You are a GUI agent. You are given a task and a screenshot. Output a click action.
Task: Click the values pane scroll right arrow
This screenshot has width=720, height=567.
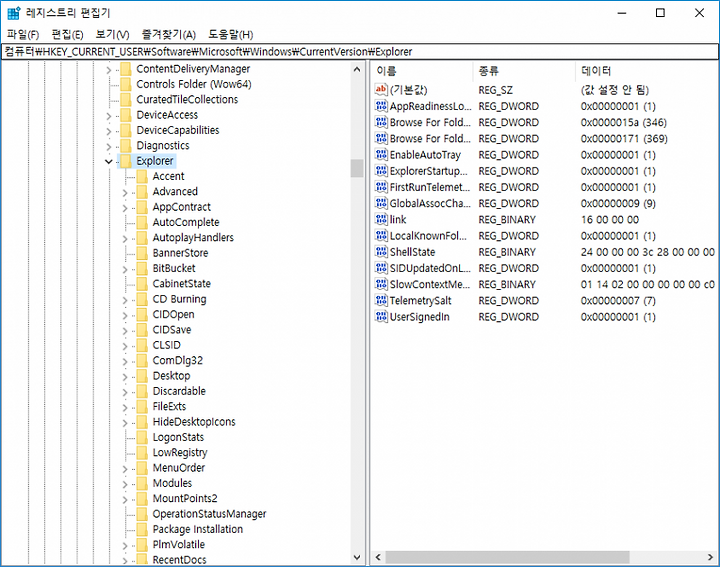pos(710,557)
